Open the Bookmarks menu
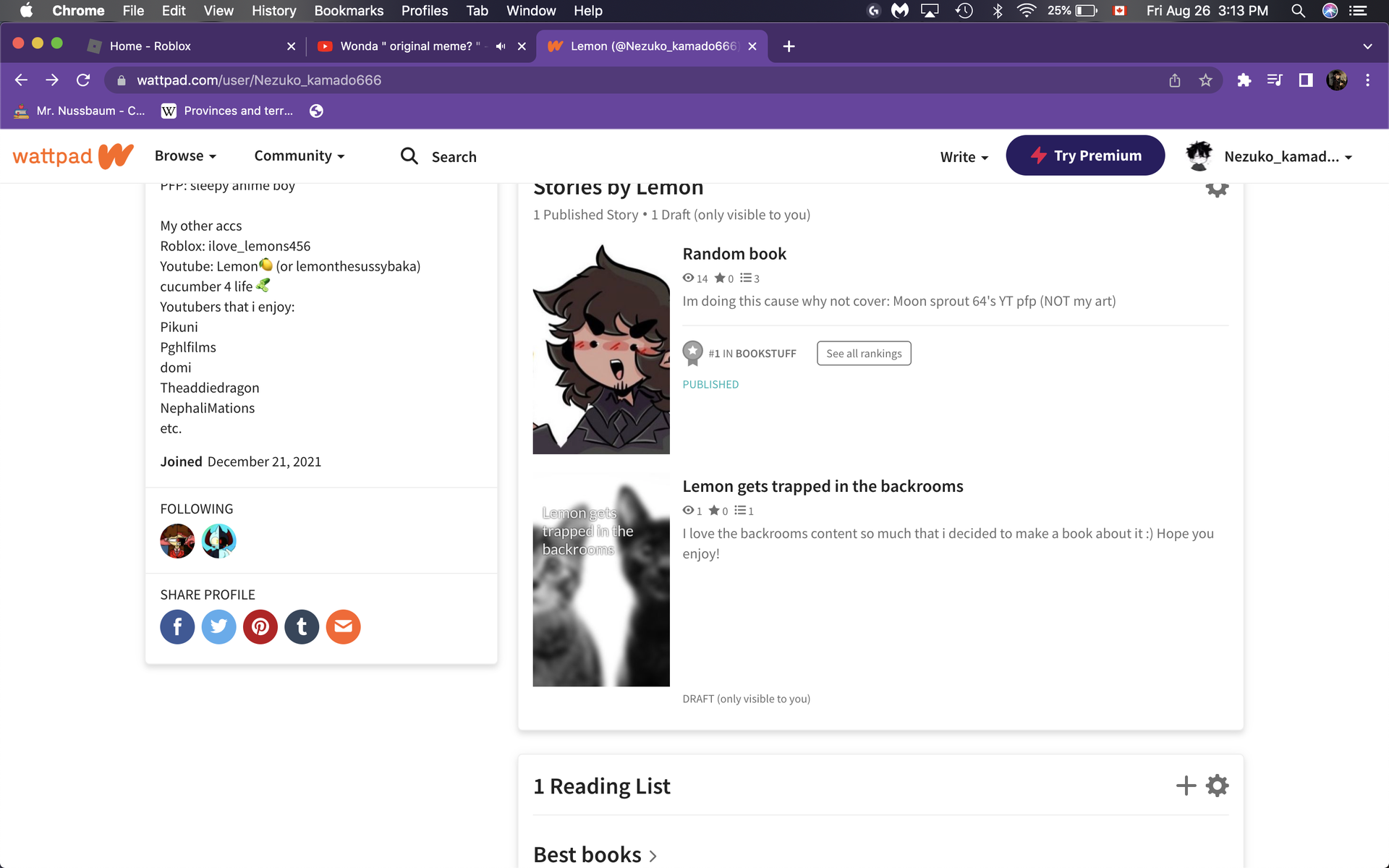1389x868 pixels. pyautogui.click(x=349, y=11)
